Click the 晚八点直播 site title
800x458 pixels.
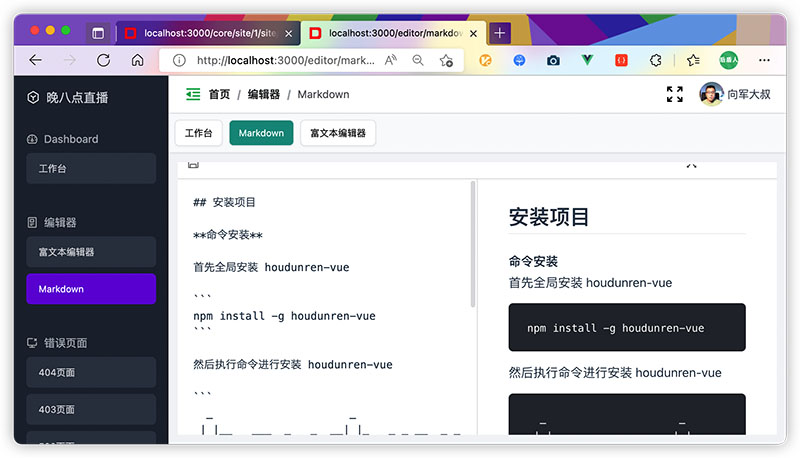(77, 97)
